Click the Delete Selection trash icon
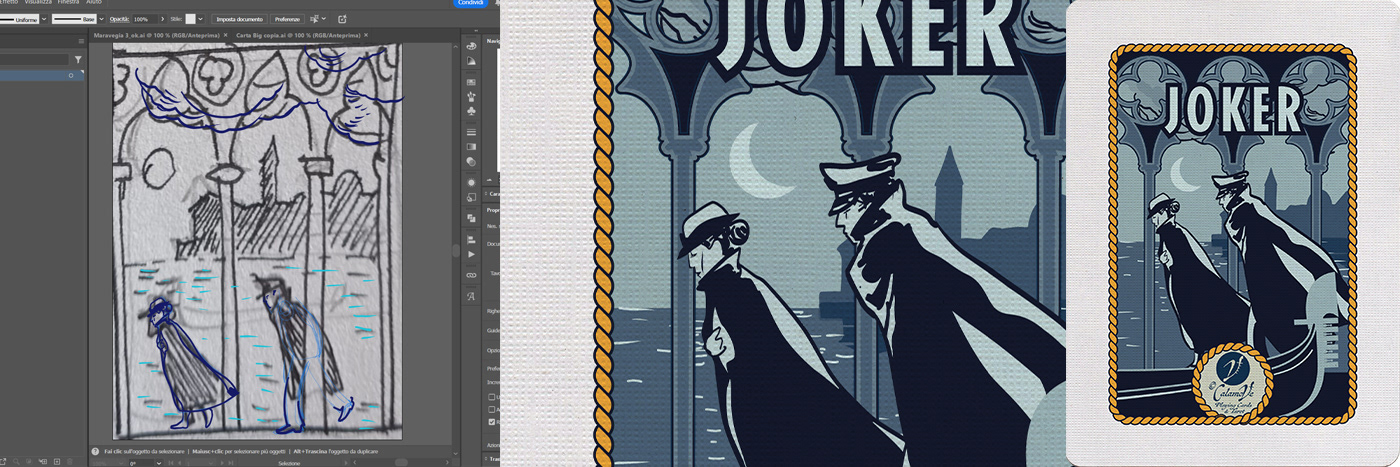 coord(71,461)
